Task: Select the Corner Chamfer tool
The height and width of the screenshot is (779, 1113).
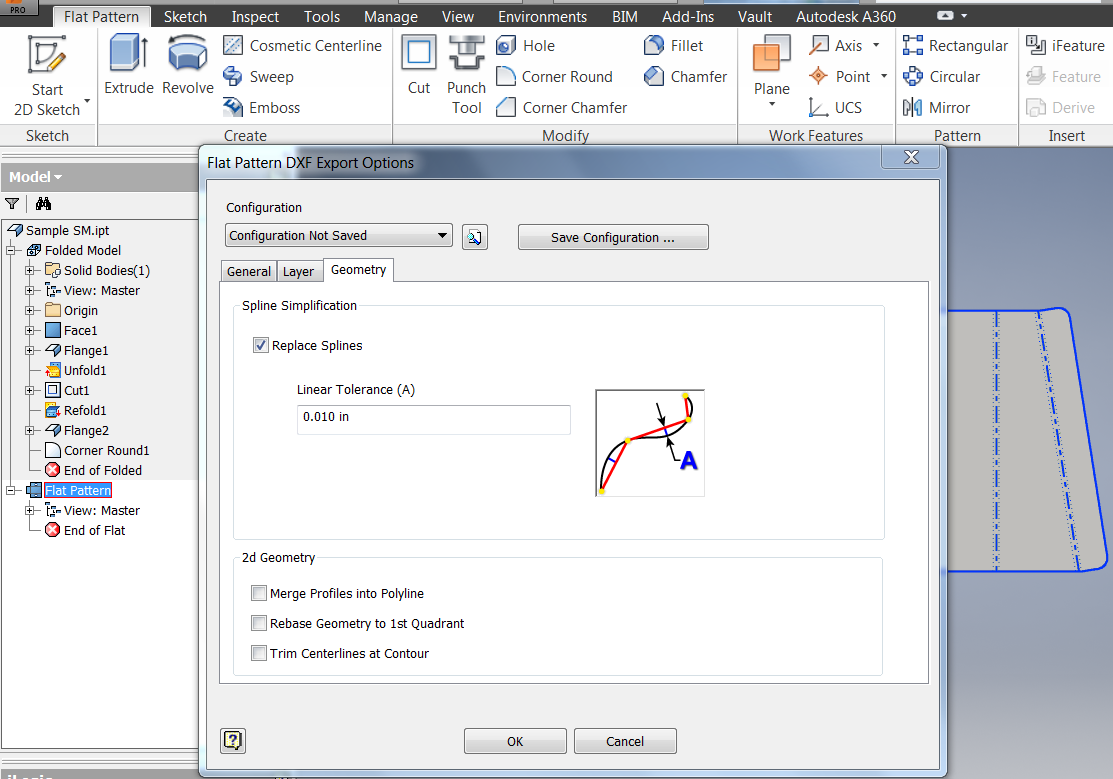Action: [561, 108]
